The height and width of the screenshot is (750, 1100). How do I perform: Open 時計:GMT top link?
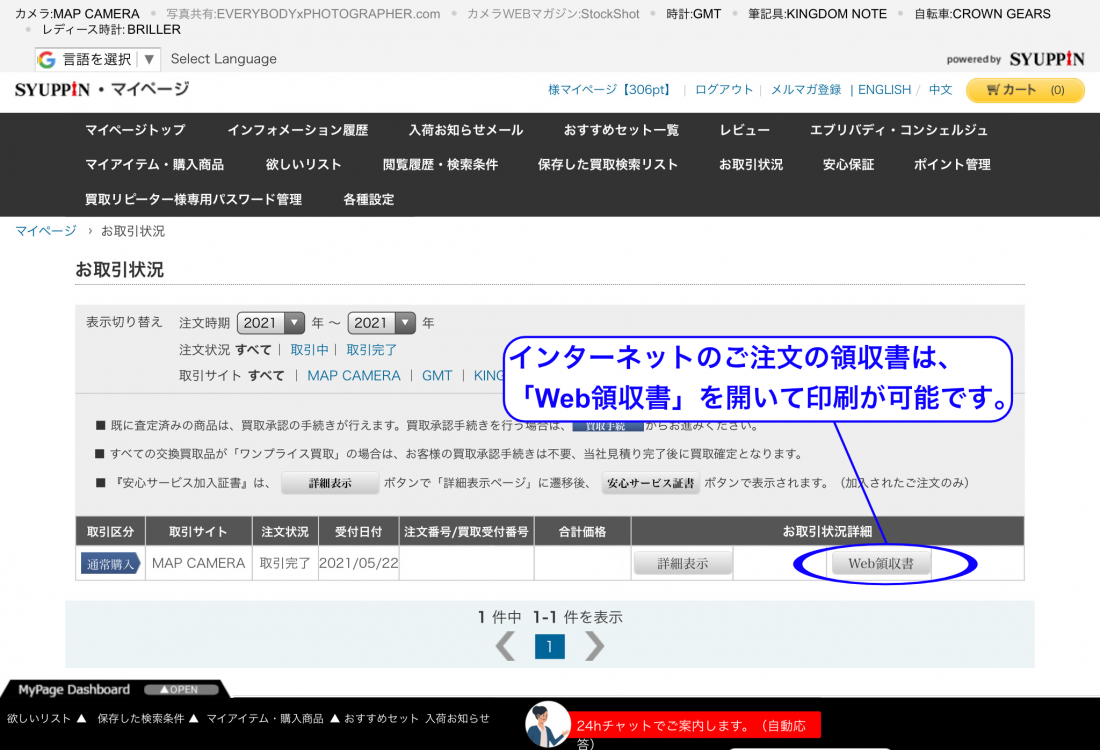(694, 14)
